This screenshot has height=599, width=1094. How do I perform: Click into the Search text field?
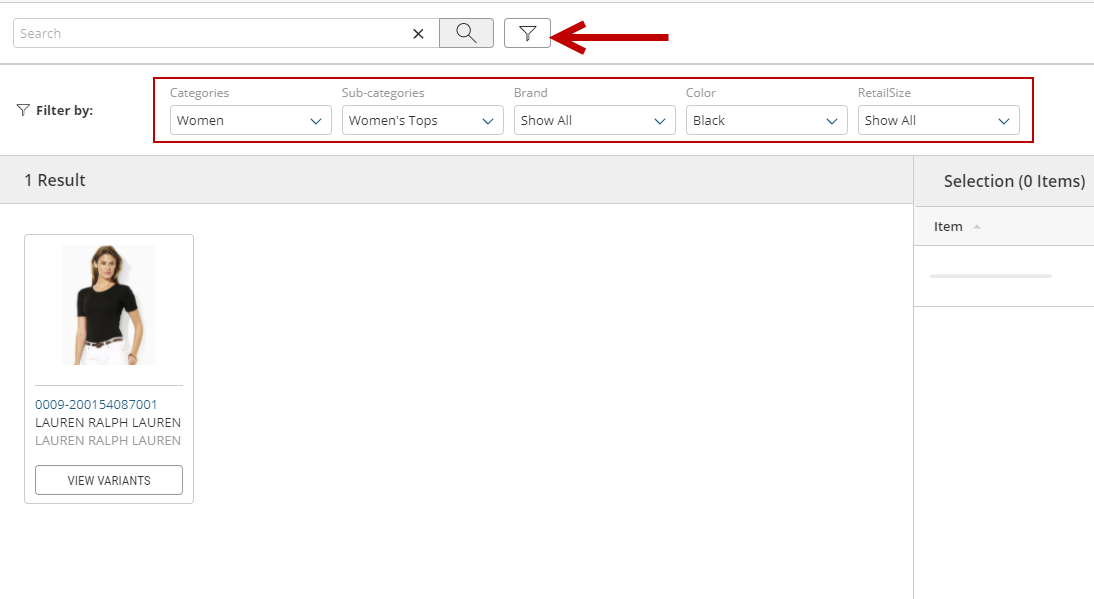210,33
